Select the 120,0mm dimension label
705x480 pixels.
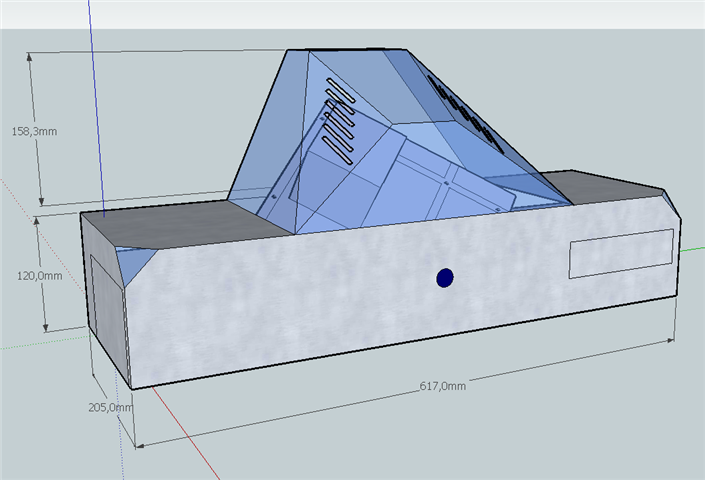[x=40, y=276]
